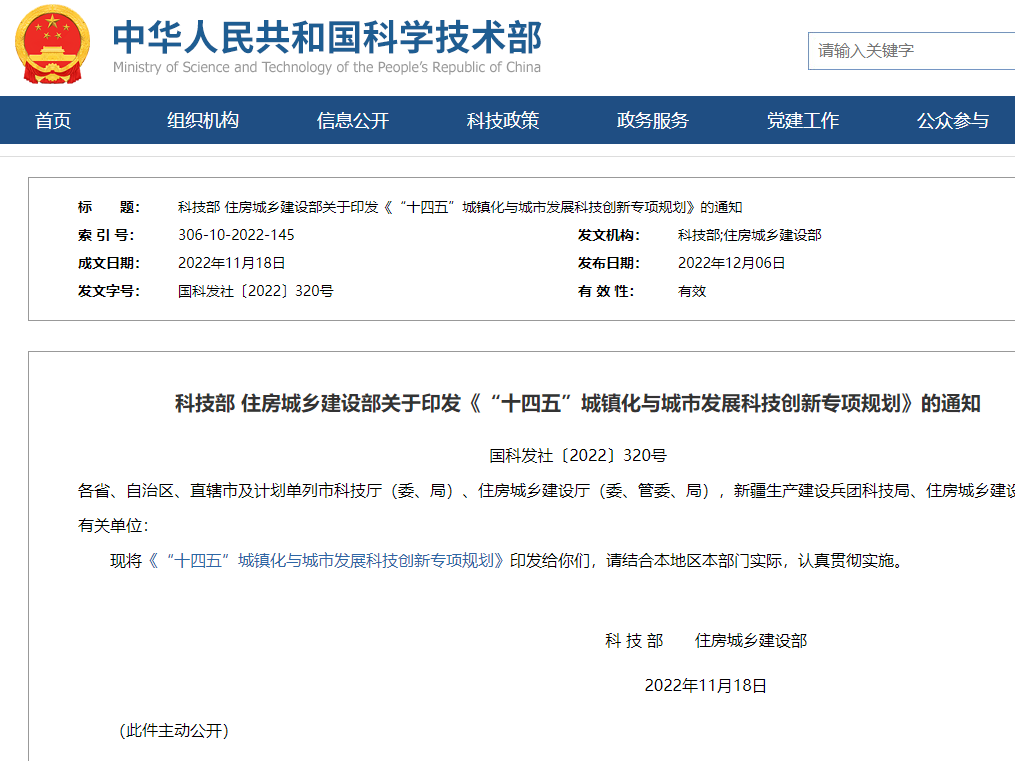Open the 《"十四五"城镇化与城市发展科技创新专项规划》 hyperlink
The width and height of the screenshot is (1015, 761).
(326, 560)
